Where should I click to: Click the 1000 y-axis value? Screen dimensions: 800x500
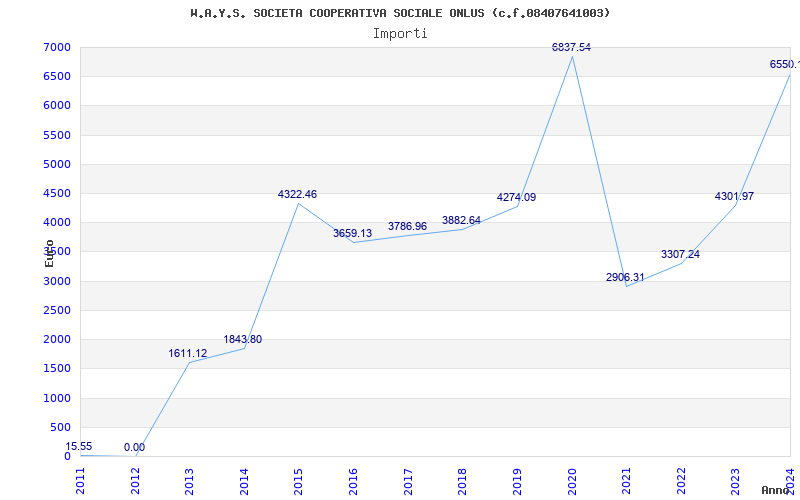[x=57, y=398]
